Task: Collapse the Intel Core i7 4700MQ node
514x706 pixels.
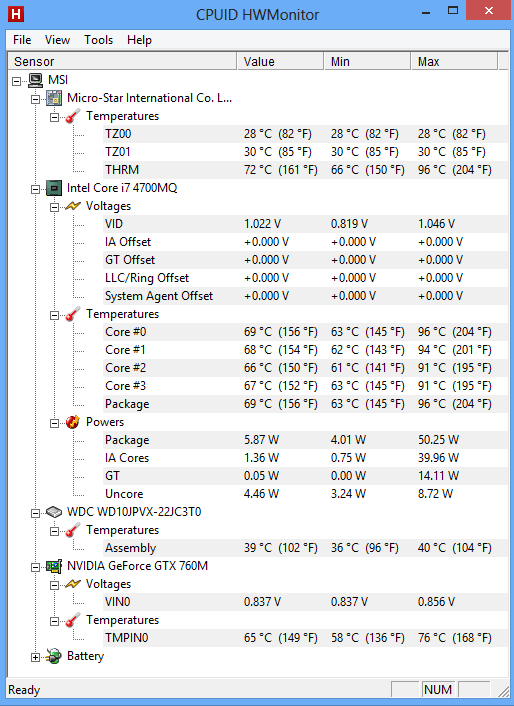Action: point(35,190)
